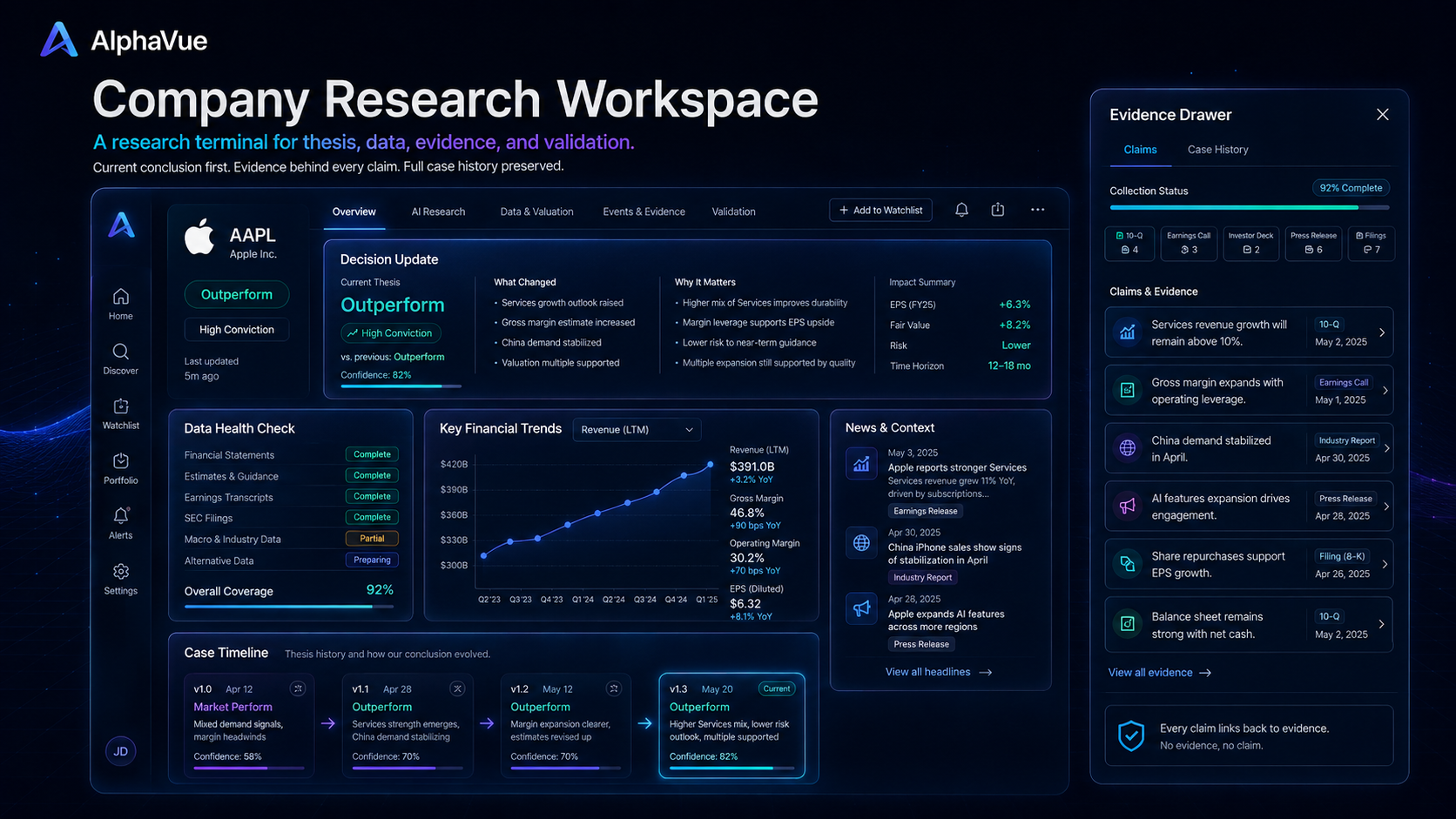Click the Apple logo beside AAPL
This screenshot has width=1456, height=819.
coord(199,238)
